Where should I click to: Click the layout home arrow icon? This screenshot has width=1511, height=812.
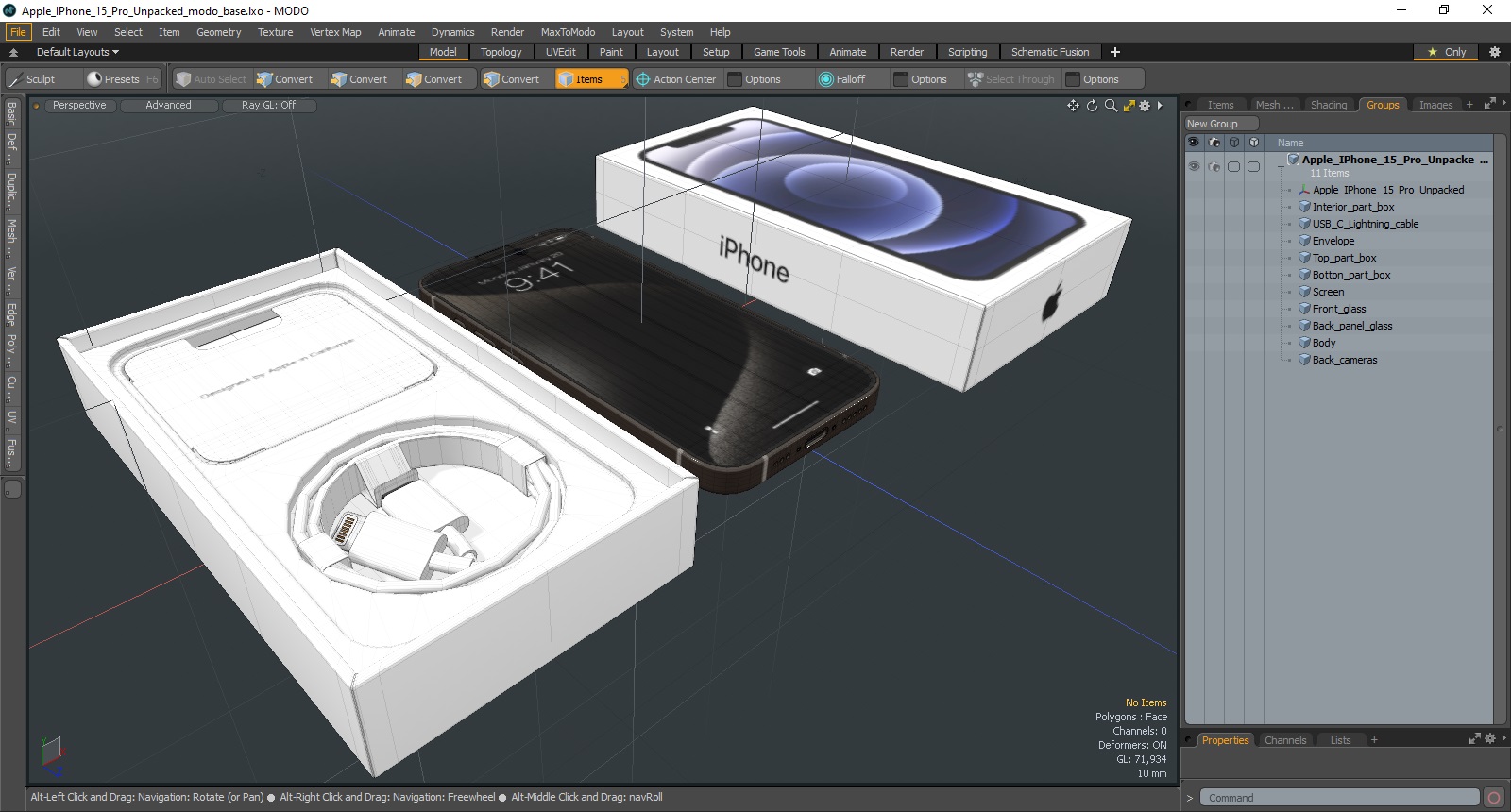coord(13,52)
